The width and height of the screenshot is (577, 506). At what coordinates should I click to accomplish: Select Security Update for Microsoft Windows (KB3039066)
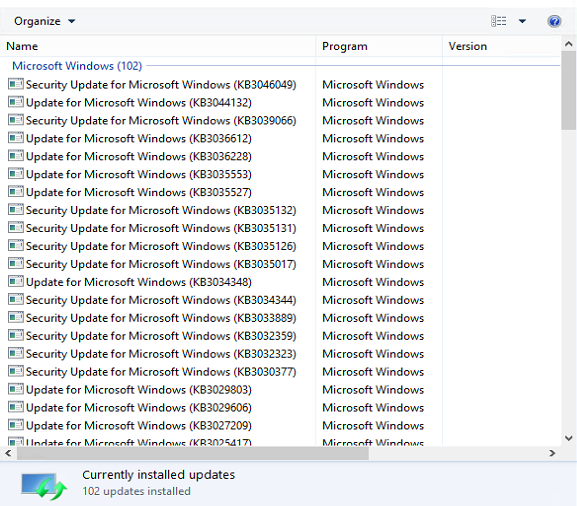[x=161, y=121]
